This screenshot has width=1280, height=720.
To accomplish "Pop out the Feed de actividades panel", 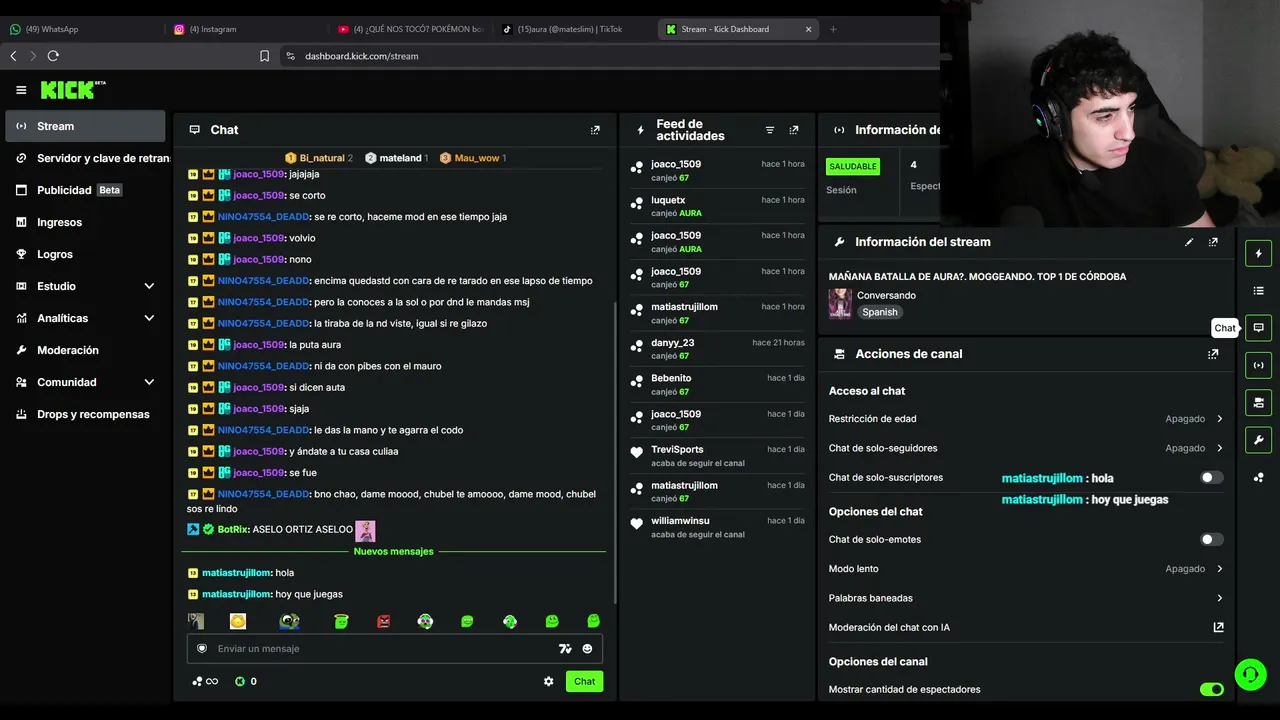I will click(794, 130).
